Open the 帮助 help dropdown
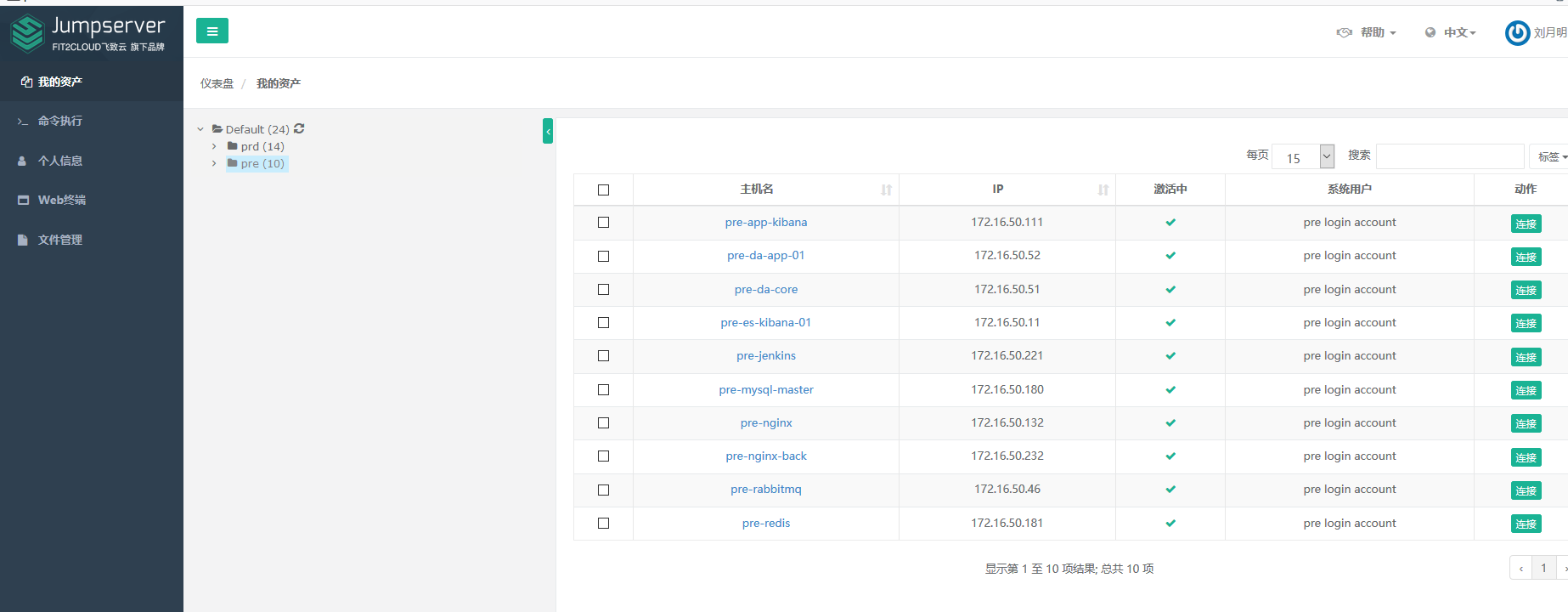The height and width of the screenshot is (612, 1568). pos(1378,32)
